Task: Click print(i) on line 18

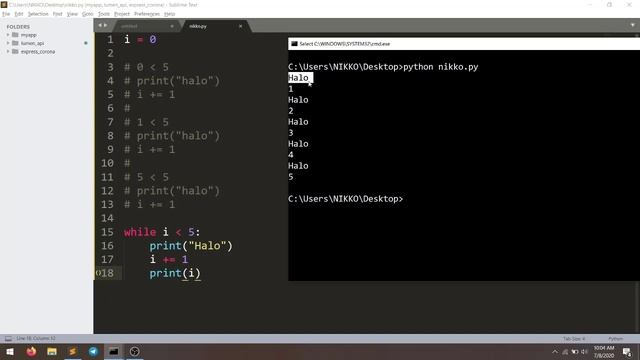Action: coord(175,273)
